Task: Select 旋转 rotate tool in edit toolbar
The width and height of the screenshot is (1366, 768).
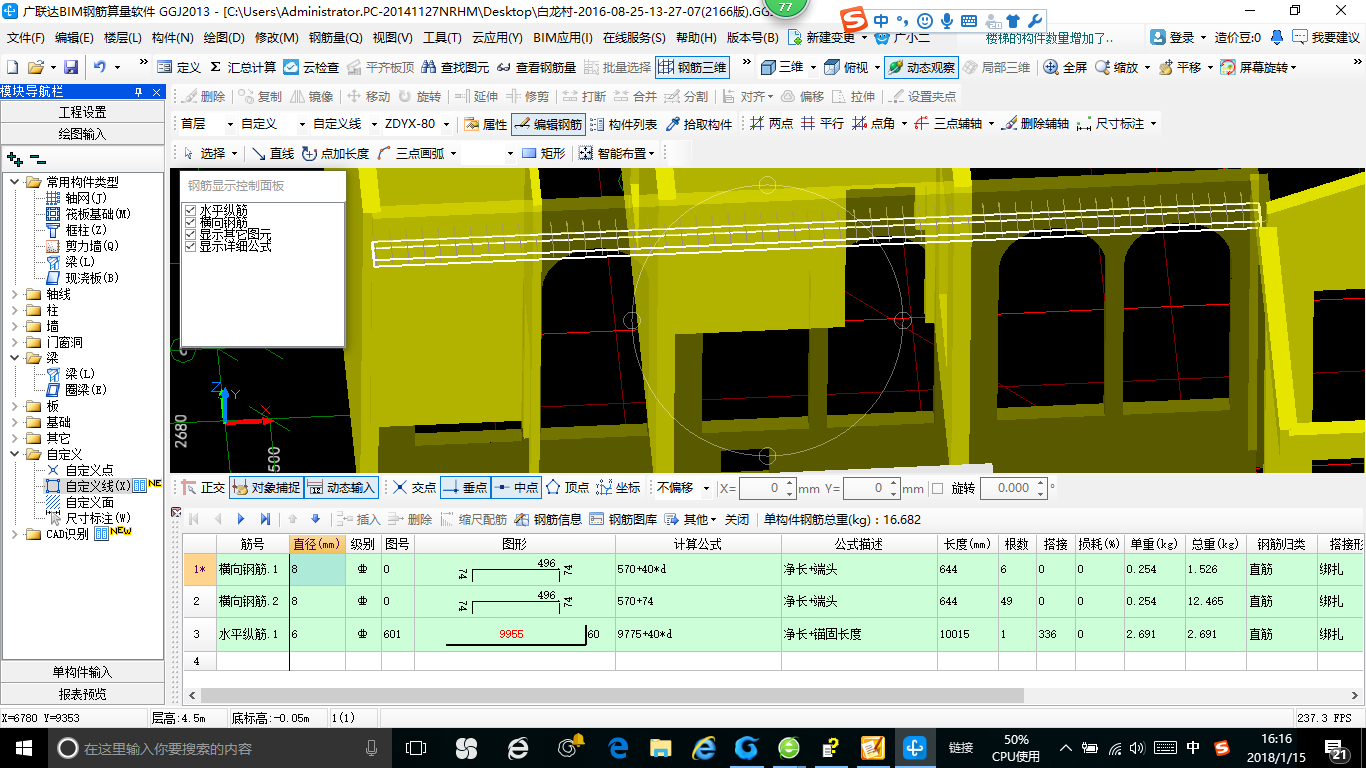Action: 419,96
